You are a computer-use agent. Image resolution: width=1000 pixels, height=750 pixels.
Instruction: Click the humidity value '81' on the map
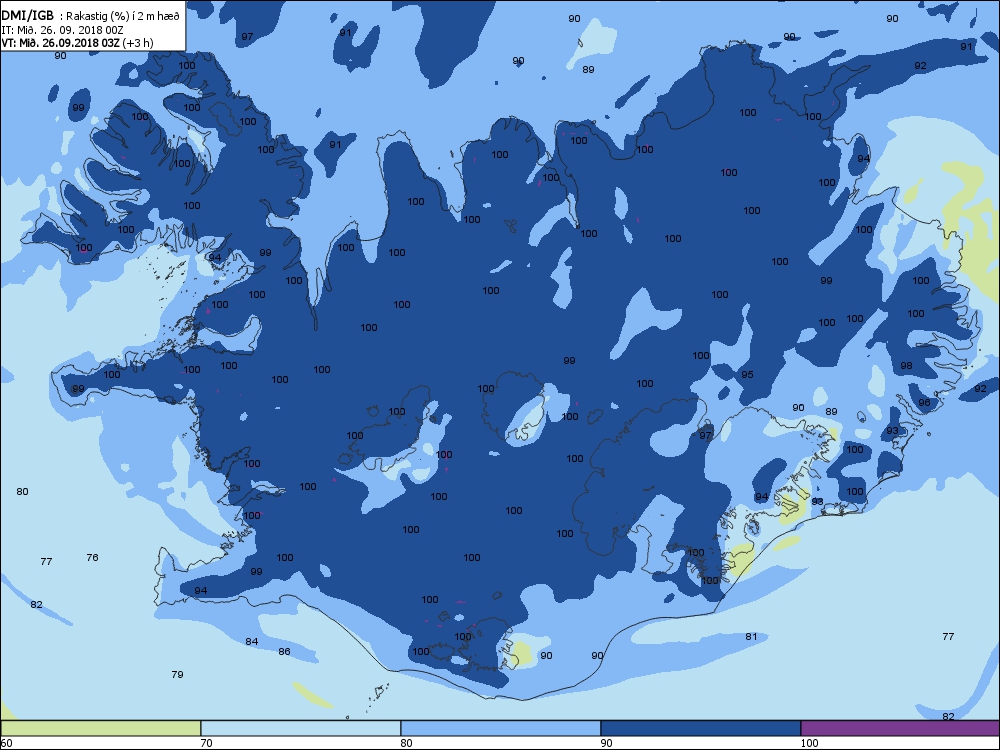[x=751, y=636]
